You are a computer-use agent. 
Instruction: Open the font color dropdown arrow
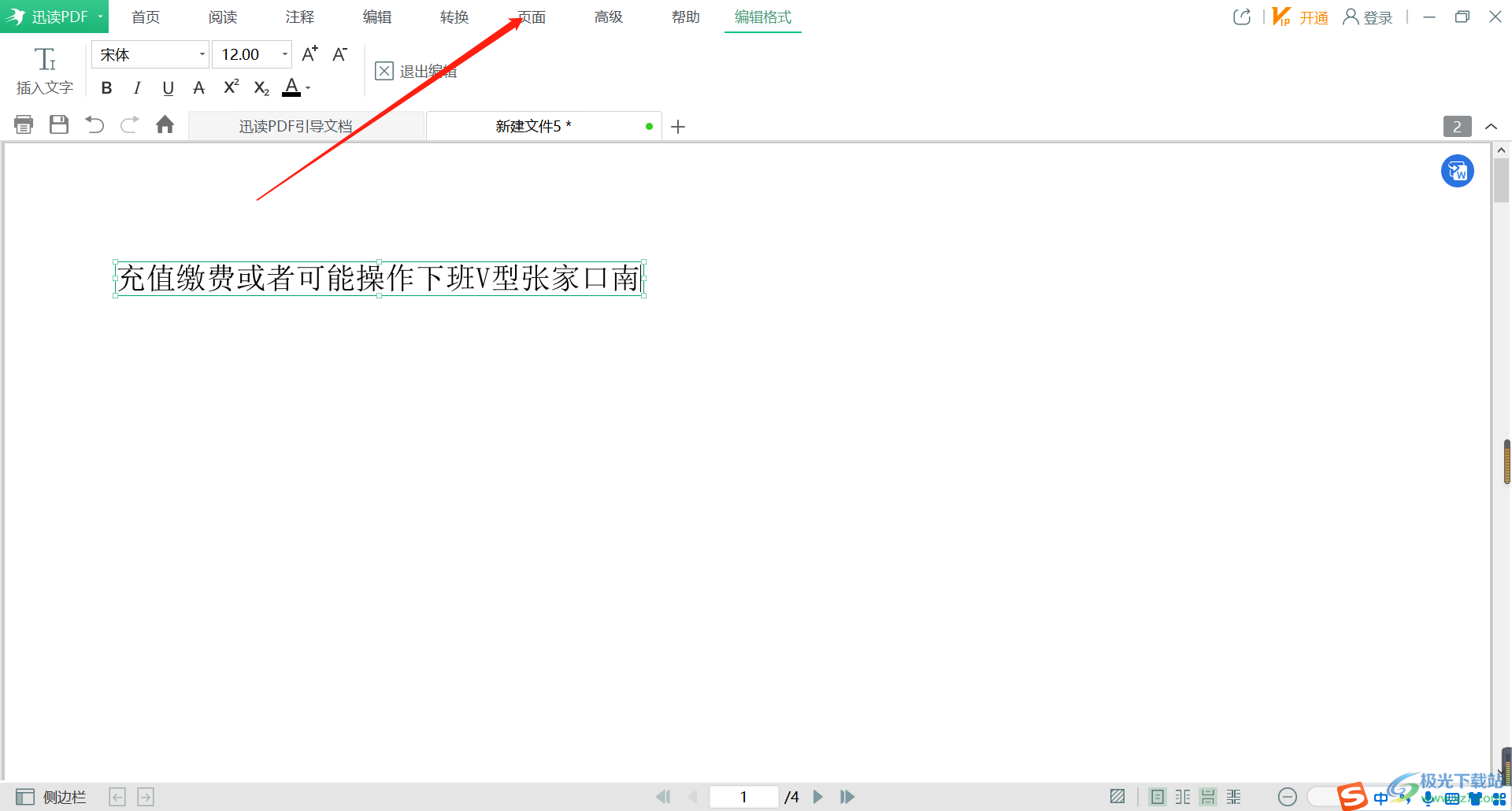pos(308,88)
